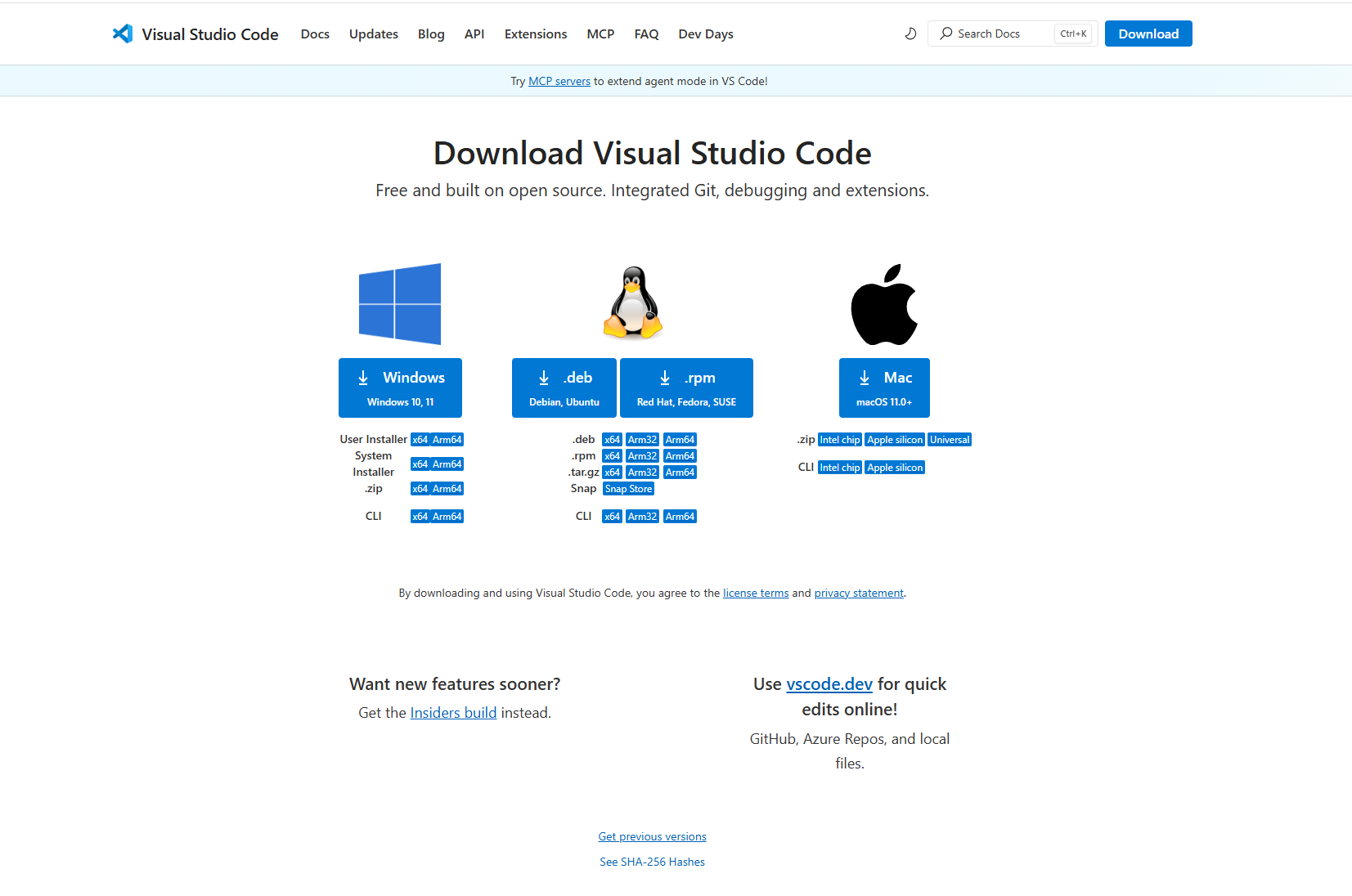
Task: Download the Mac macOS 11.0+ build
Action: (884, 388)
